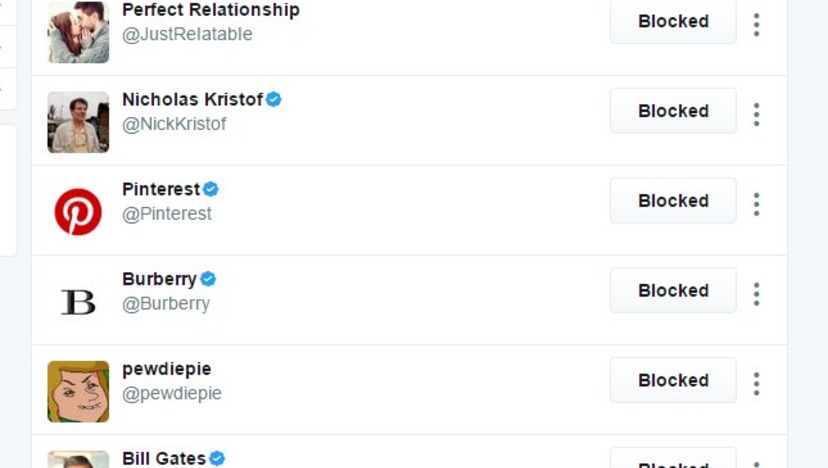Open more options for Nicholas Kristof

[756, 114]
